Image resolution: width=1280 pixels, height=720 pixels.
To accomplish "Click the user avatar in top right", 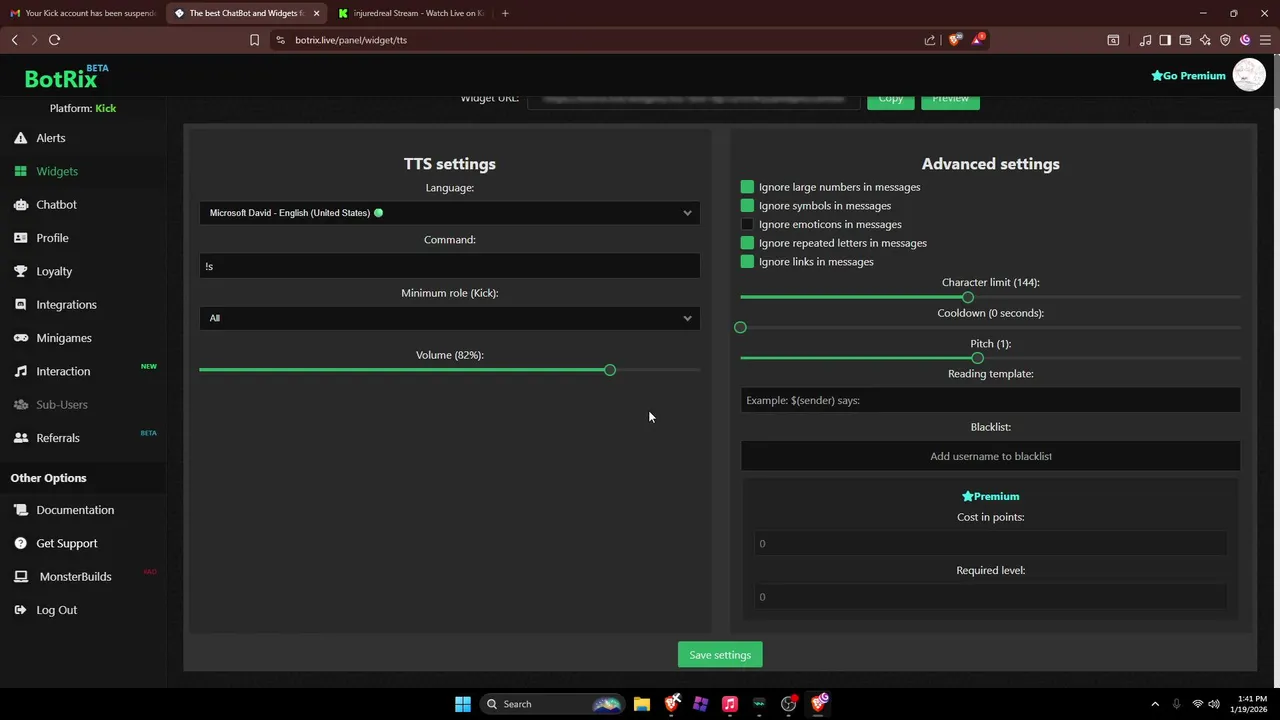I will click(1249, 75).
